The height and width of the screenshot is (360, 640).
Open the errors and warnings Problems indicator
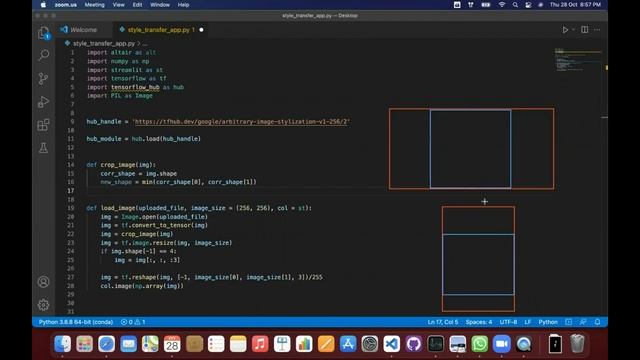(133, 322)
